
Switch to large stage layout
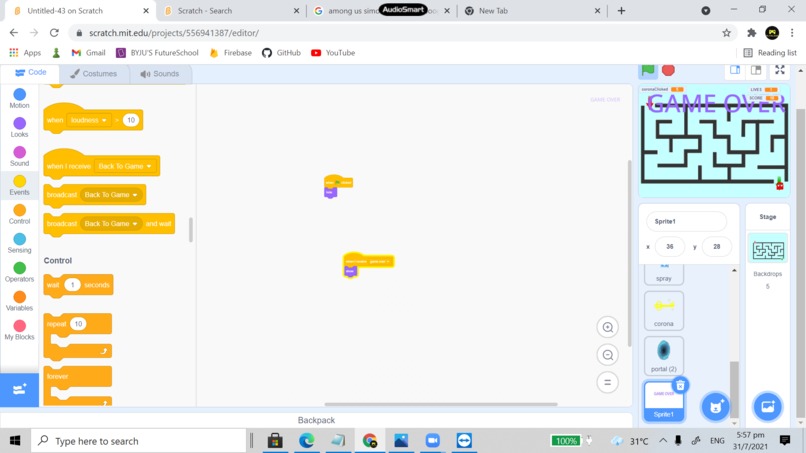pyautogui.click(x=756, y=70)
